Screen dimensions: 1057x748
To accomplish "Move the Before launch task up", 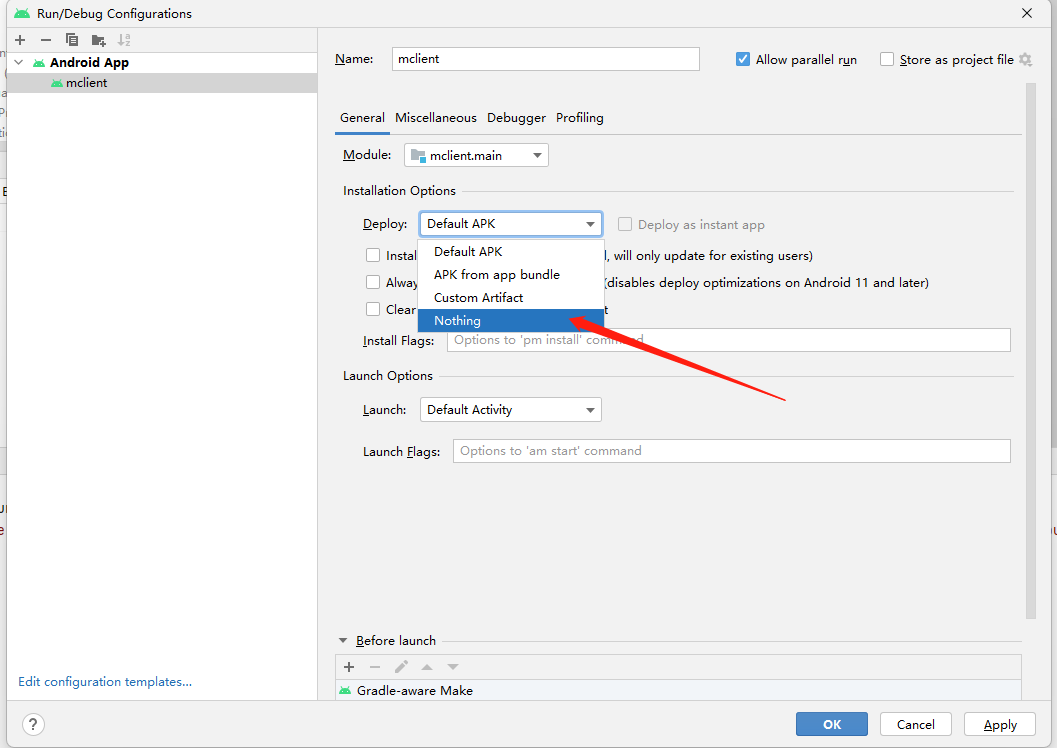I will 427,667.
